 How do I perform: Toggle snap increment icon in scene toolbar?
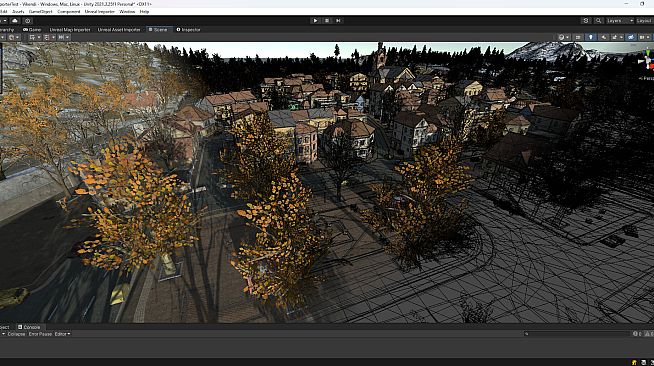pyautogui.click(x=46, y=37)
